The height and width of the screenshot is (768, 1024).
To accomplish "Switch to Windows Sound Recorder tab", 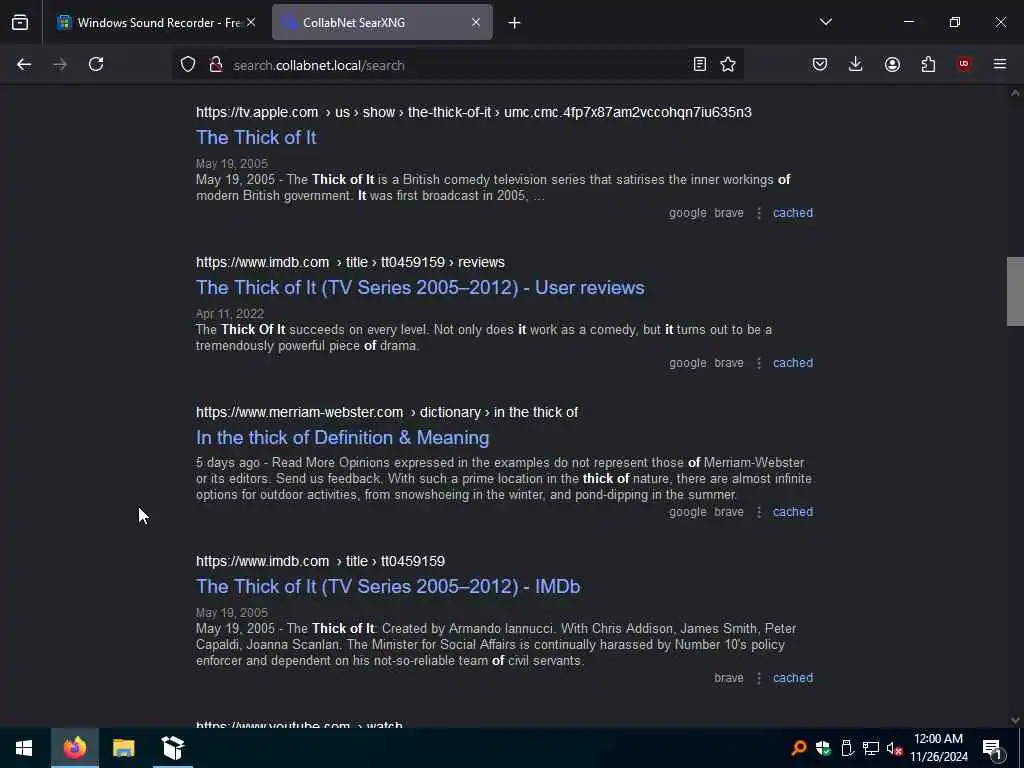I will click(x=157, y=22).
